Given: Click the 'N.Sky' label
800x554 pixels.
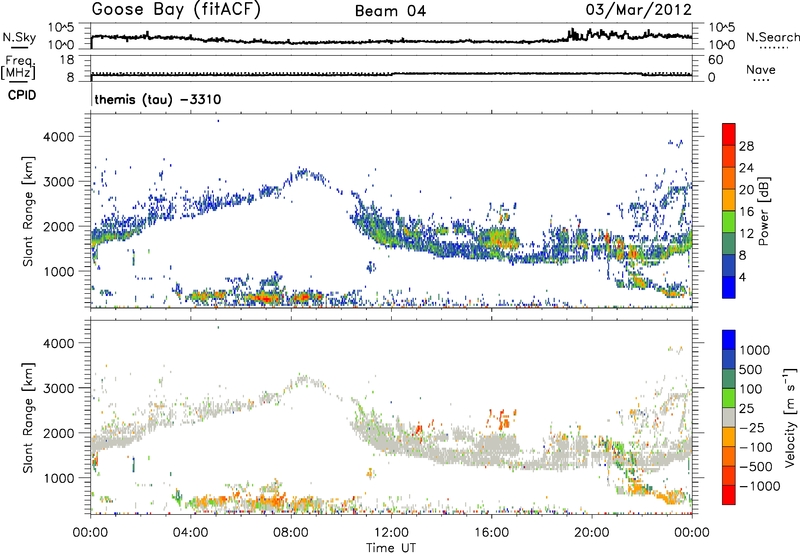Looking at the screenshot, I should (x=19, y=37).
